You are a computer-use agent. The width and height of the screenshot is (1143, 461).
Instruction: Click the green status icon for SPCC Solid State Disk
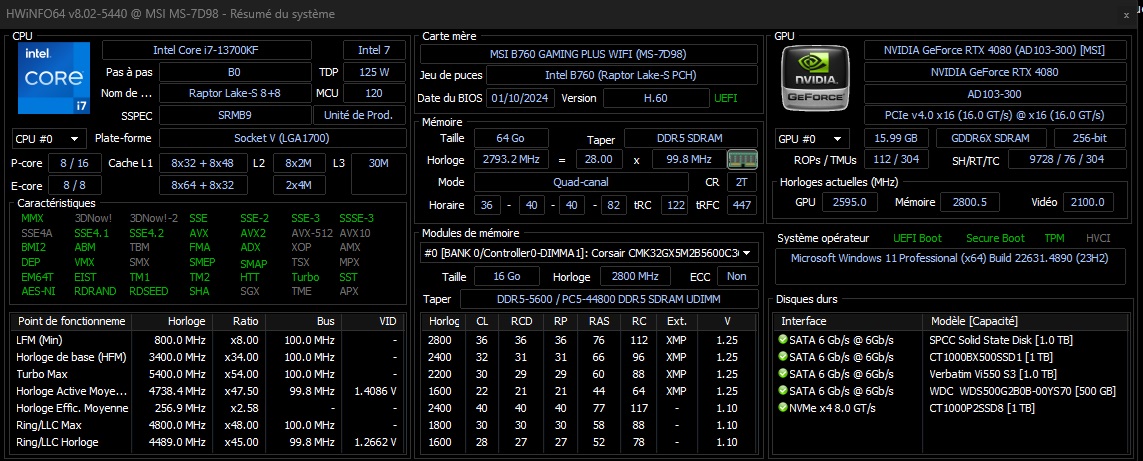(783, 340)
